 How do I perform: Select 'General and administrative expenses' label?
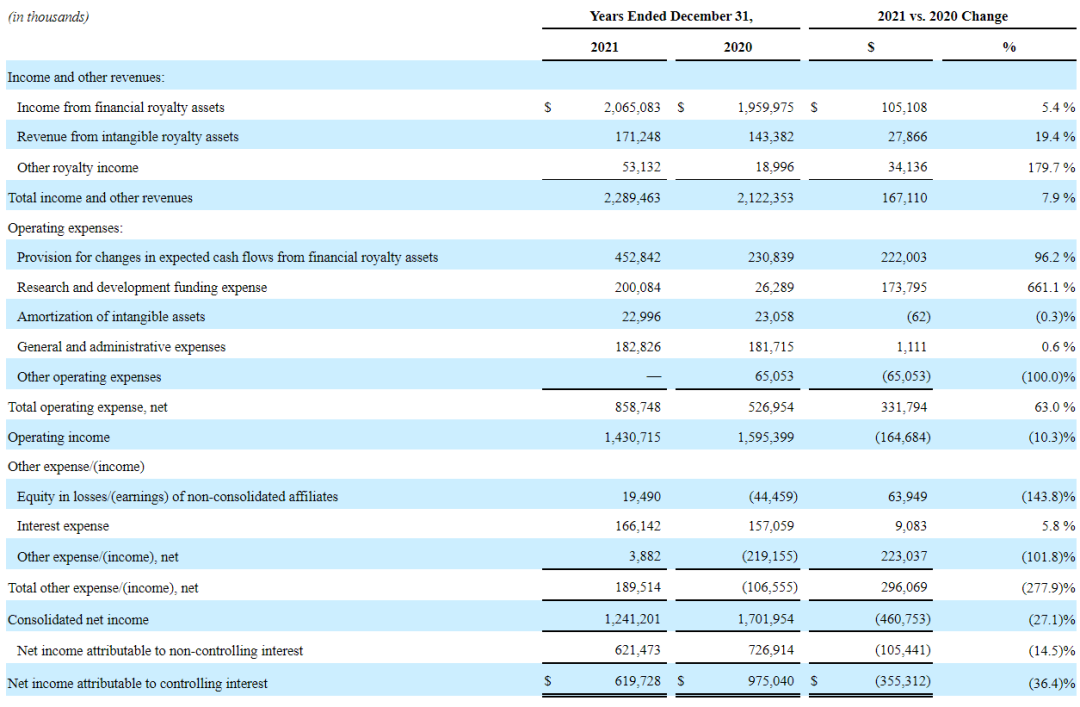tap(121, 347)
